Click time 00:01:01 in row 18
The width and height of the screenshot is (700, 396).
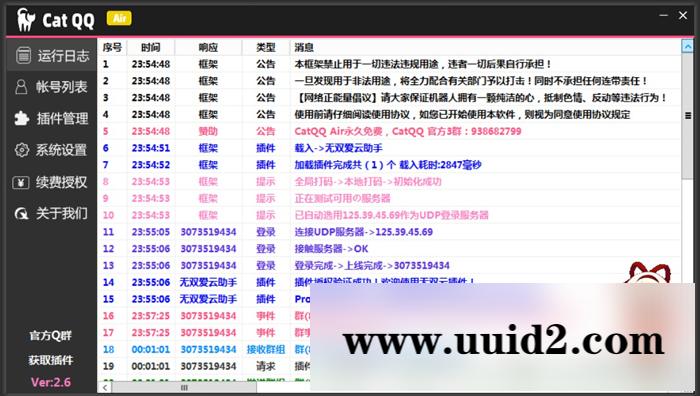(x=151, y=349)
